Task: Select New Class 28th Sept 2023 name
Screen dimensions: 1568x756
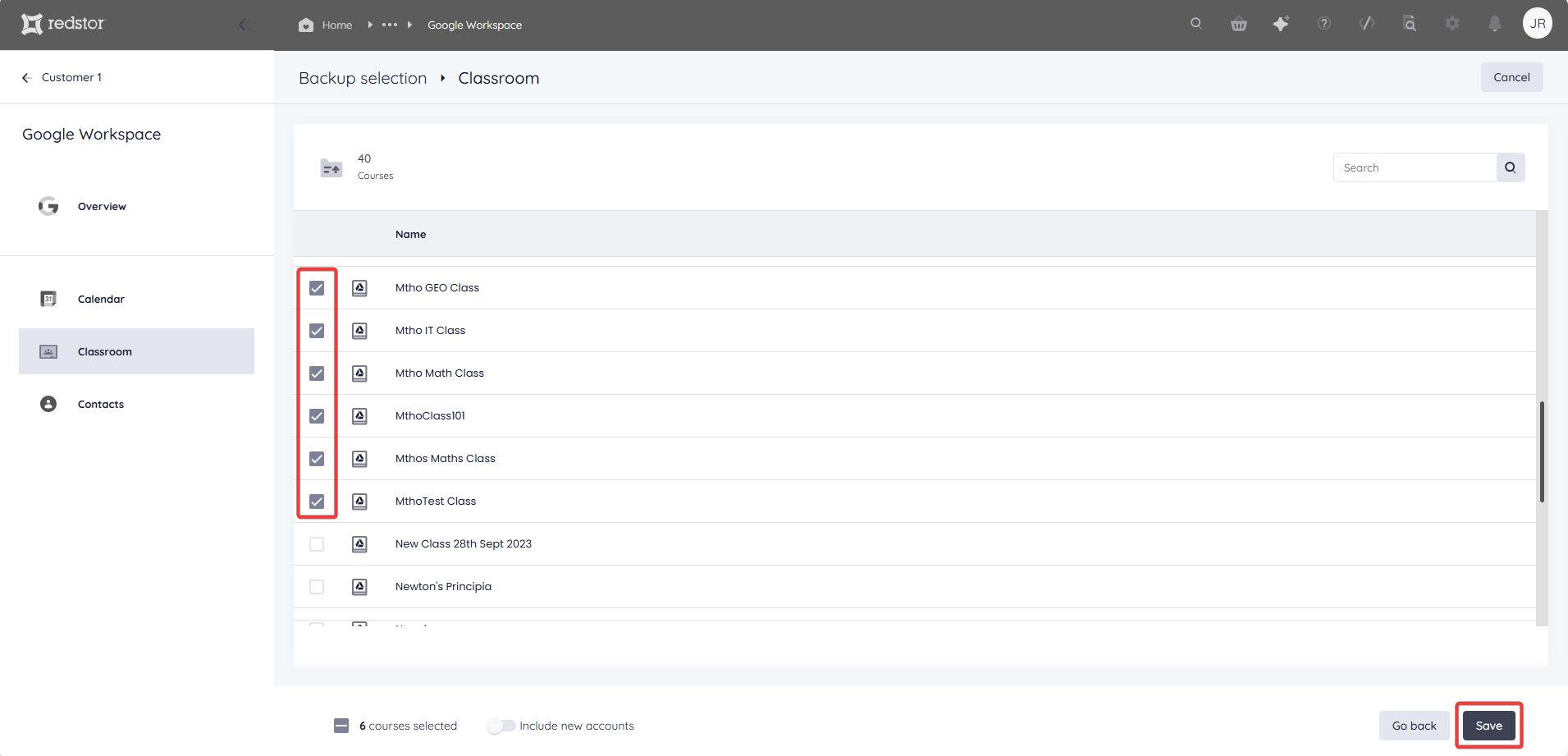Action: pos(464,543)
